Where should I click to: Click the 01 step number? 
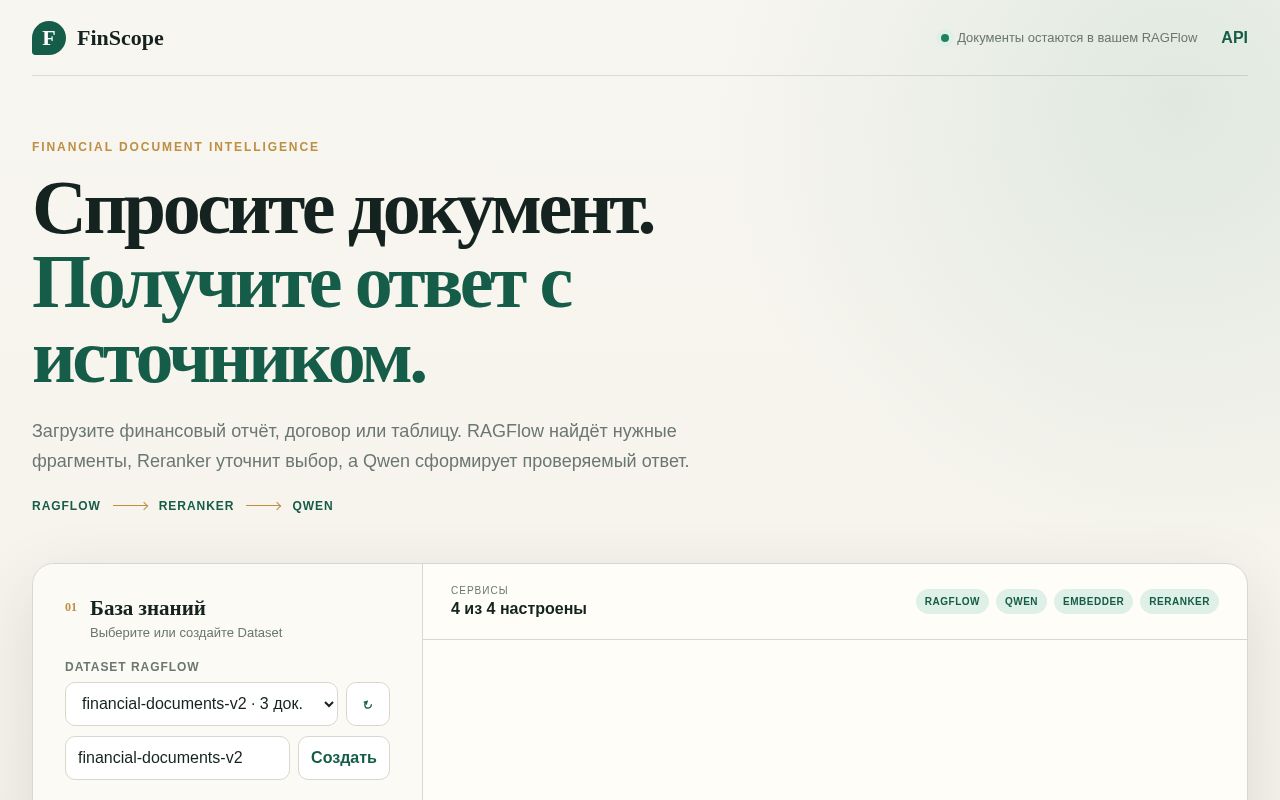click(71, 607)
